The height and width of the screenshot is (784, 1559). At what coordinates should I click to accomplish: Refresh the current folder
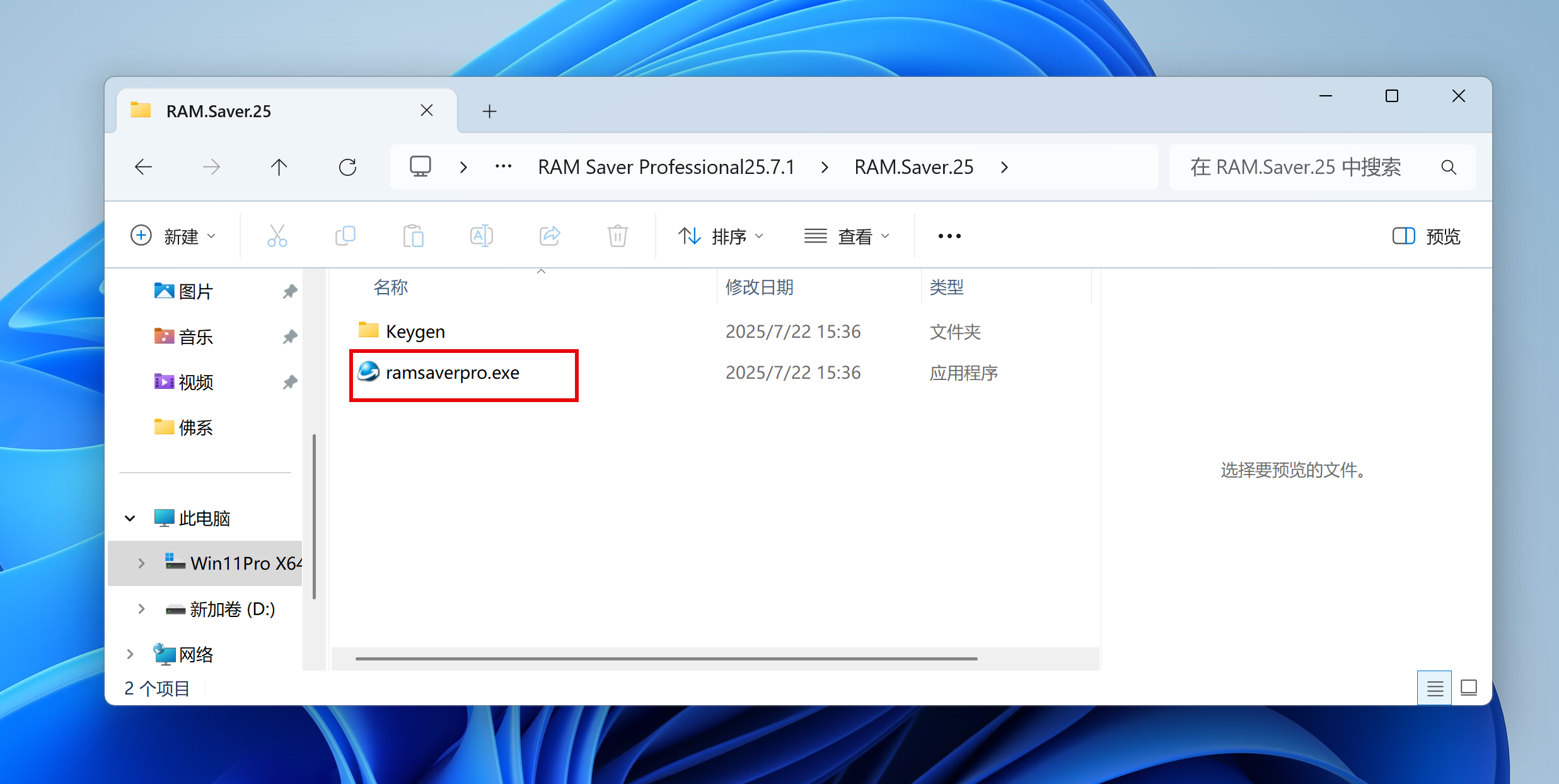(x=347, y=167)
